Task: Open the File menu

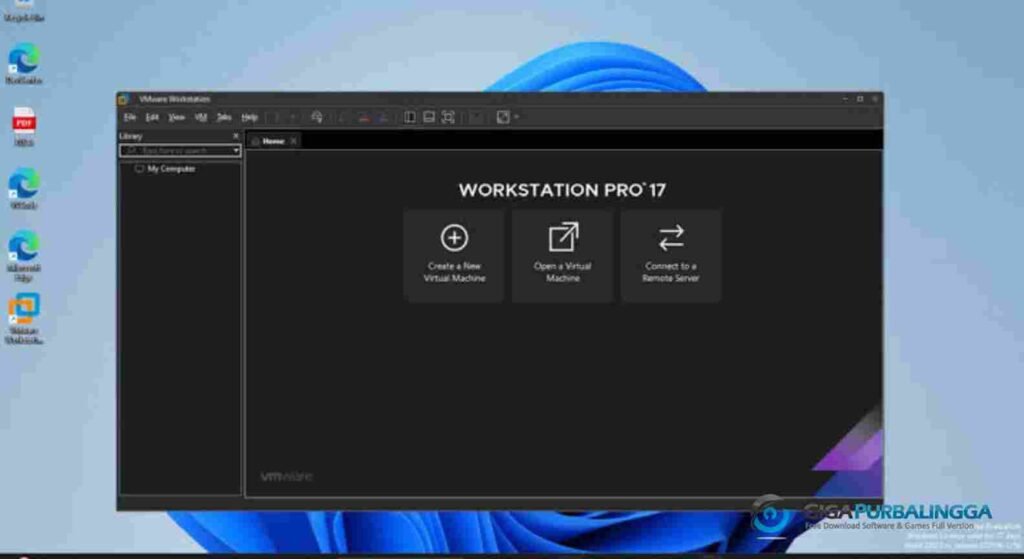Action: pyautogui.click(x=130, y=118)
